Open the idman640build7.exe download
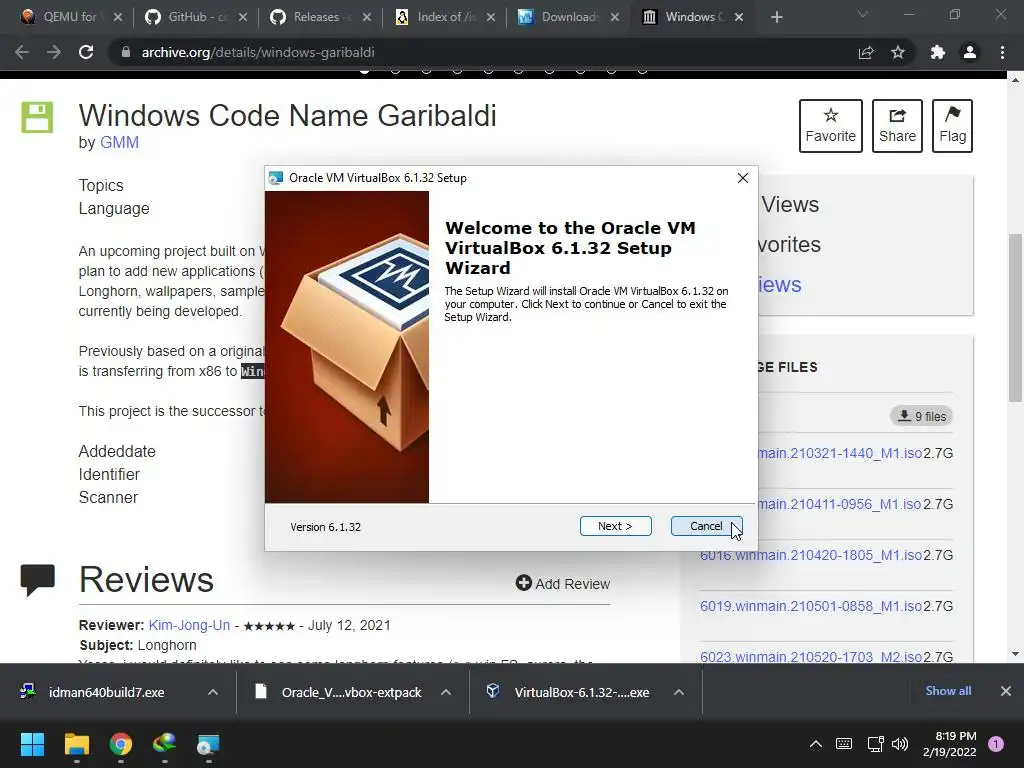Viewport: 1024px width, 768px height. click(104, 692)
